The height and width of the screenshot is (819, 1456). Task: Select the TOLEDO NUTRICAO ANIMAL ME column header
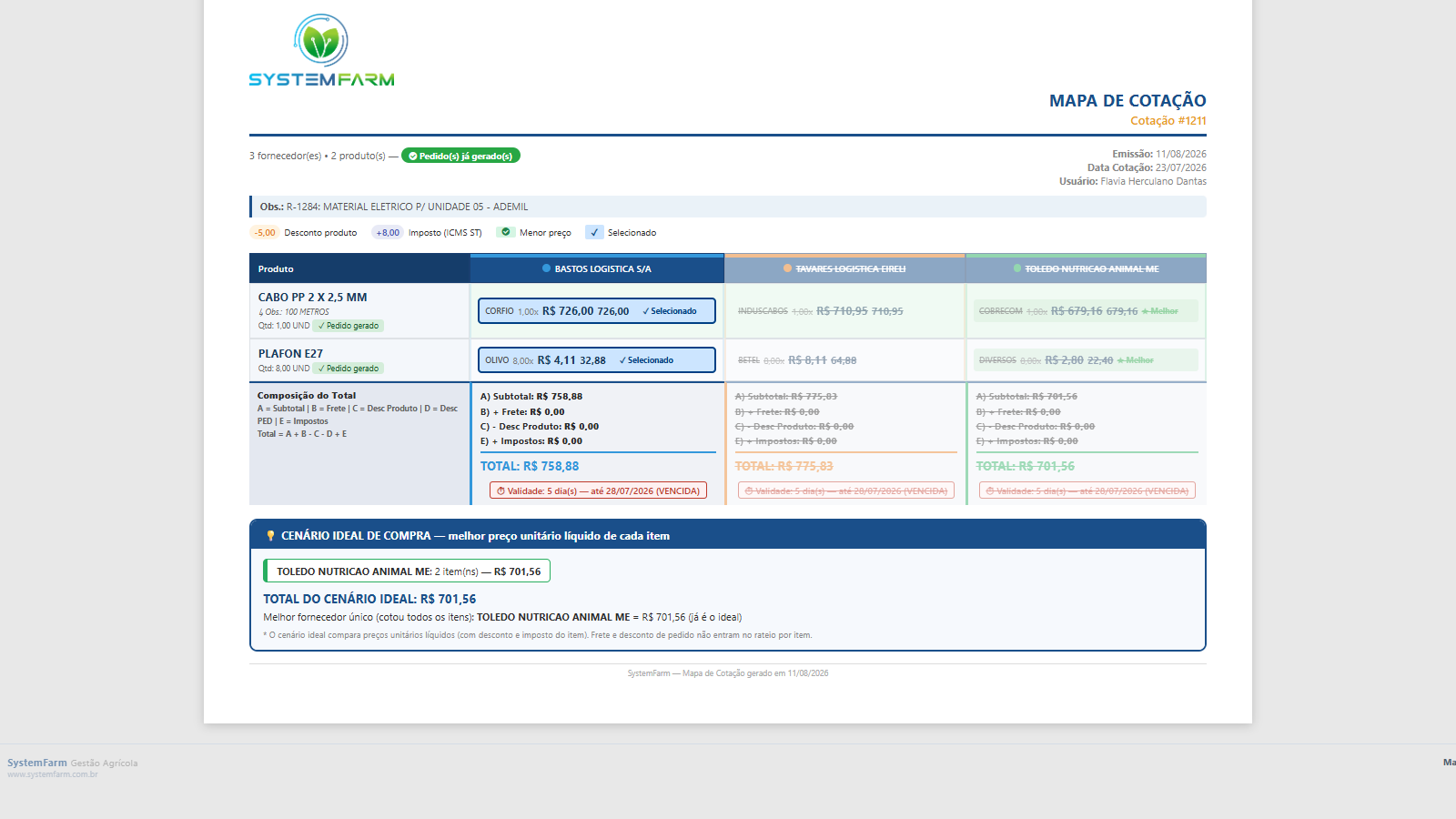pos(1087,268)
